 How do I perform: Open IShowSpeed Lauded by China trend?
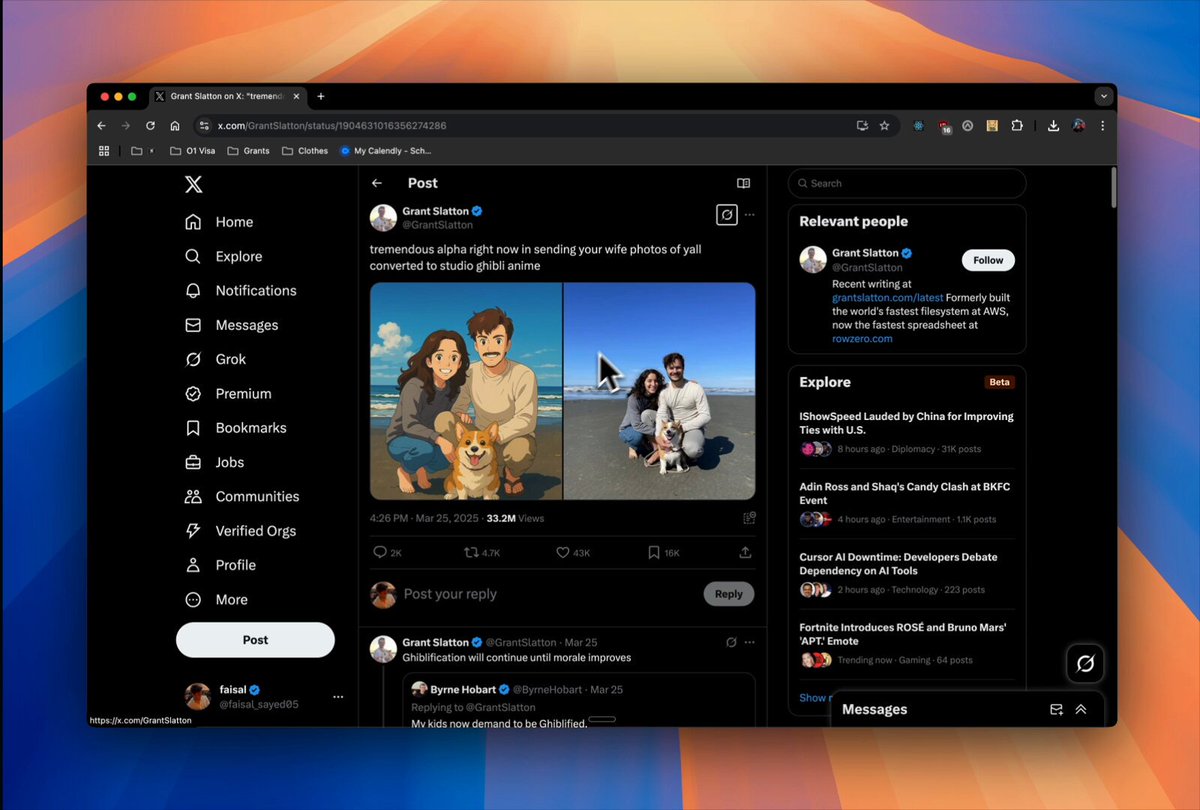(x=906, y=432)
